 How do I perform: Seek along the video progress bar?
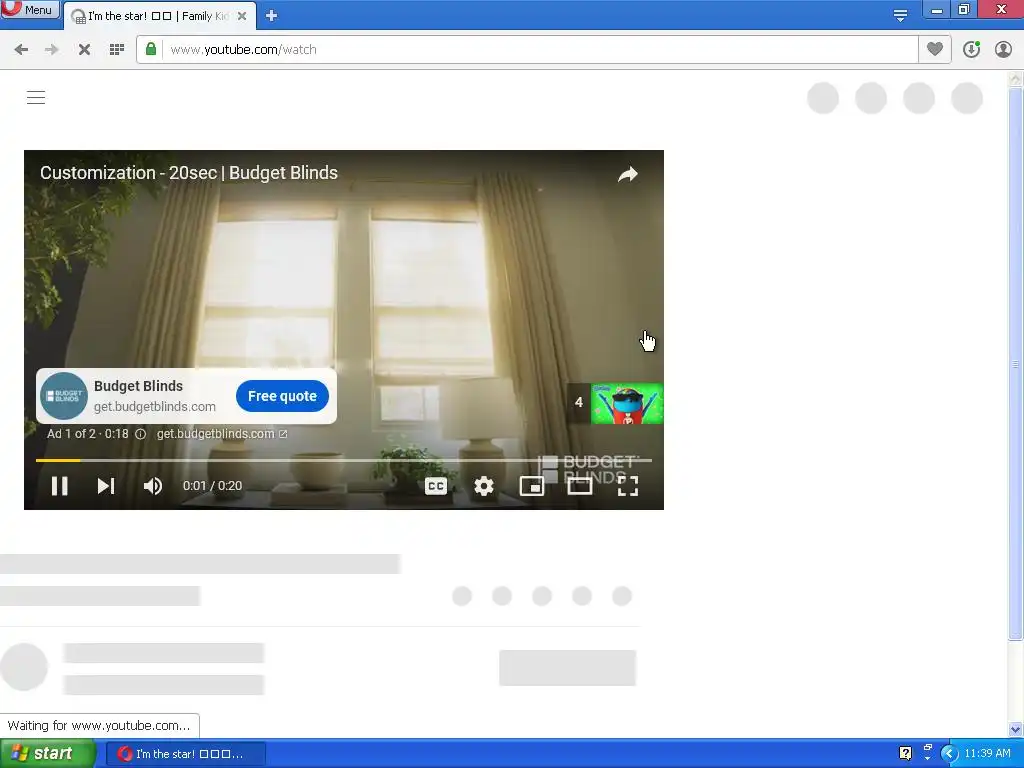coord(344,460)
